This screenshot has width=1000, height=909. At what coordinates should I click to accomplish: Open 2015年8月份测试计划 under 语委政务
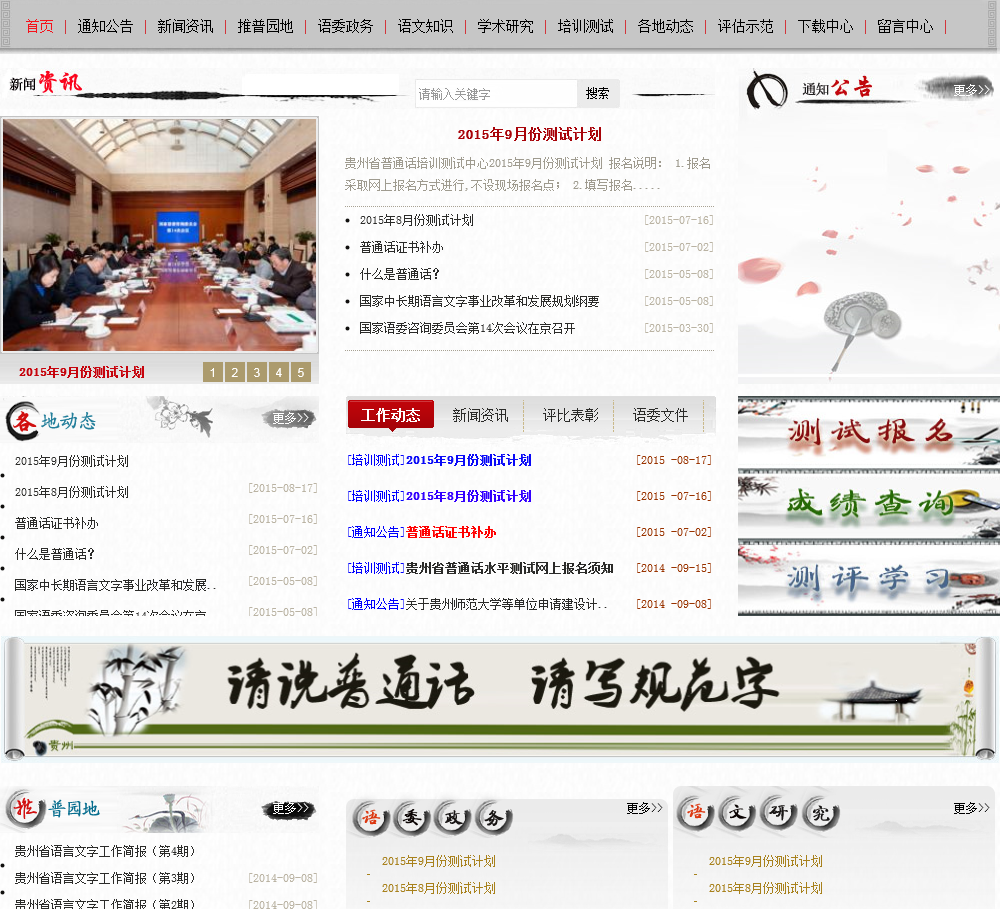pyautogui.click(x=439, y=889)
